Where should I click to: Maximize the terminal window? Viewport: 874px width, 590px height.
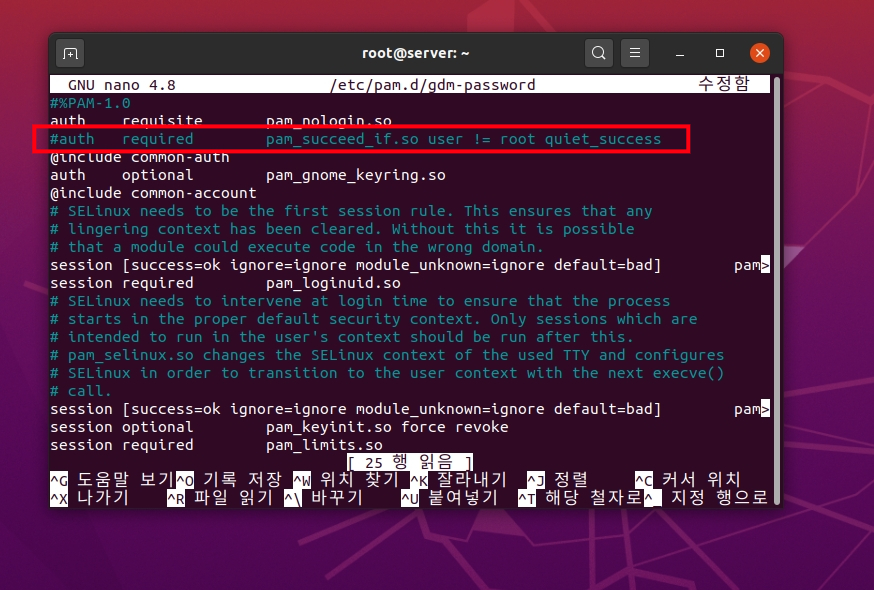click(x=720, y=53)
